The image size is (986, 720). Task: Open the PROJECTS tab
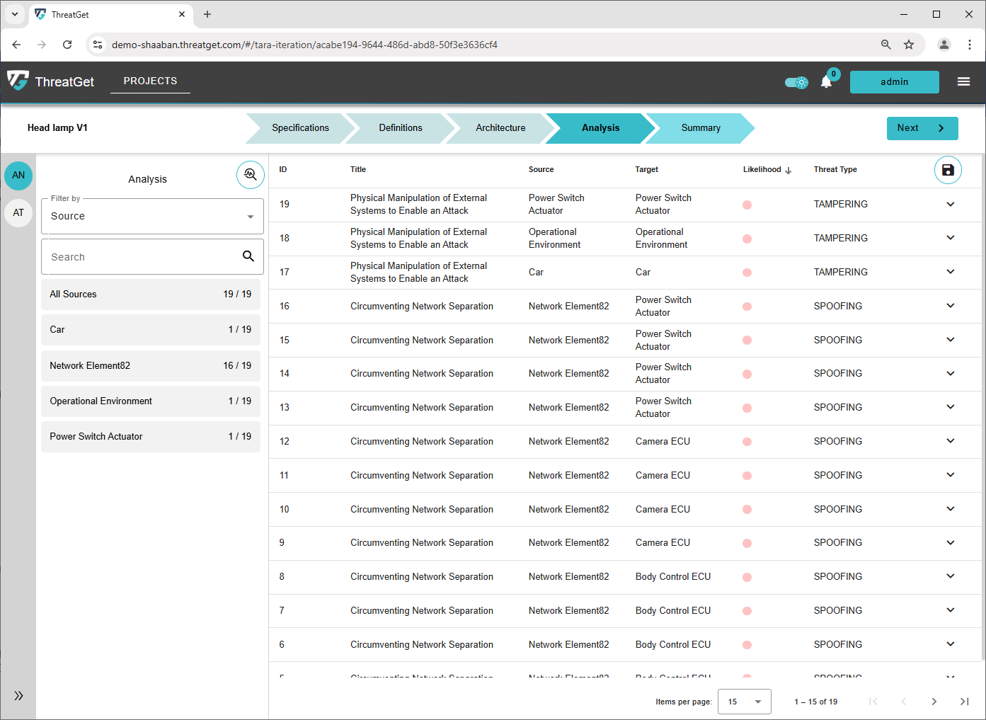point(149,81)
